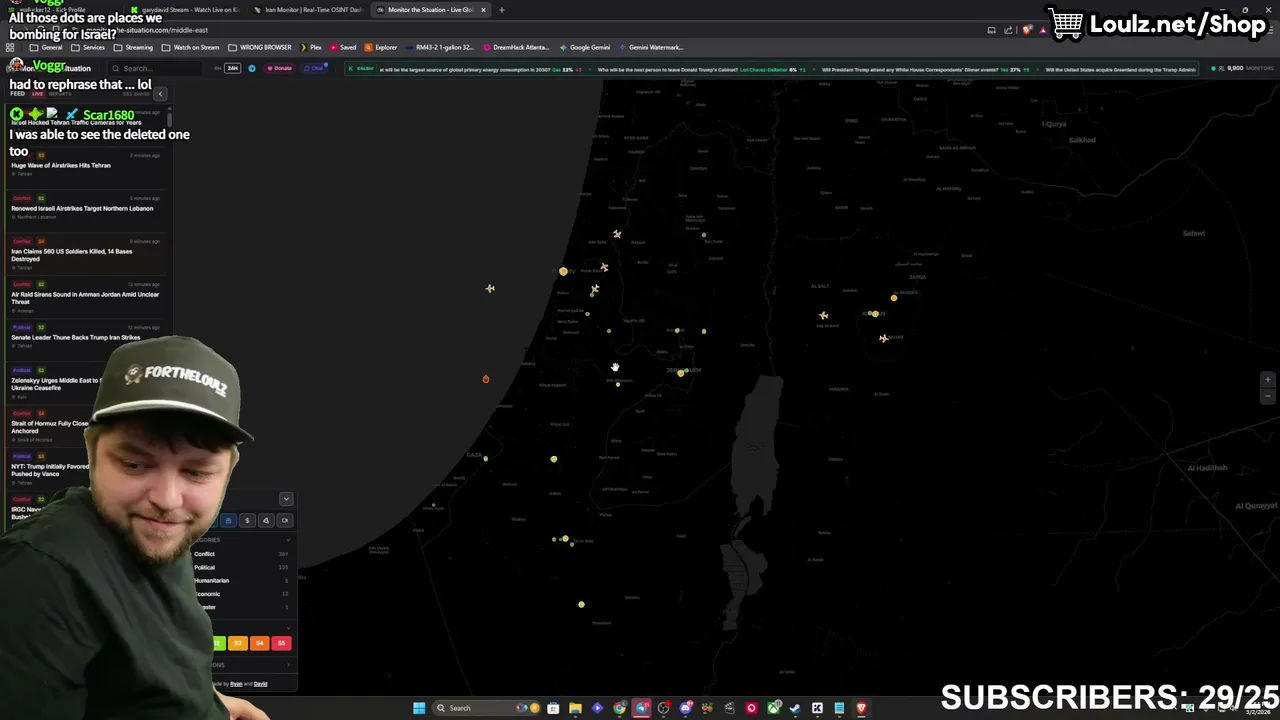Open the DreamHack Atlanta bookmark

516,47
